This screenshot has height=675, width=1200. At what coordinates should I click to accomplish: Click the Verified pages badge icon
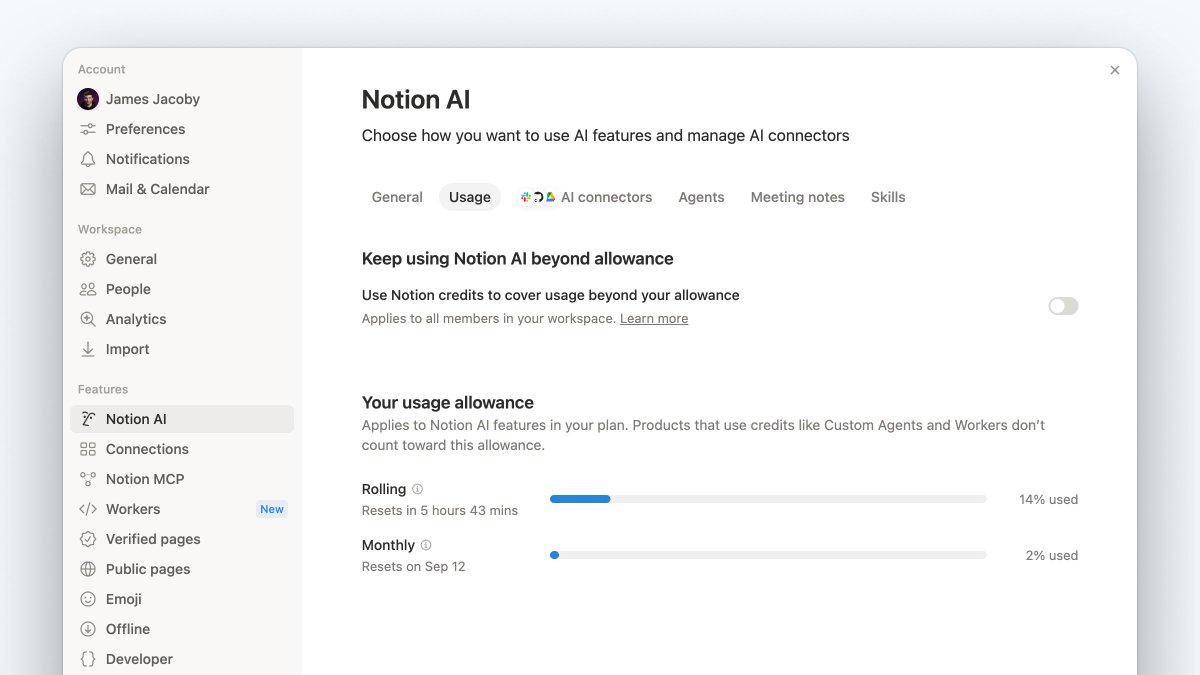pos(88,539)
